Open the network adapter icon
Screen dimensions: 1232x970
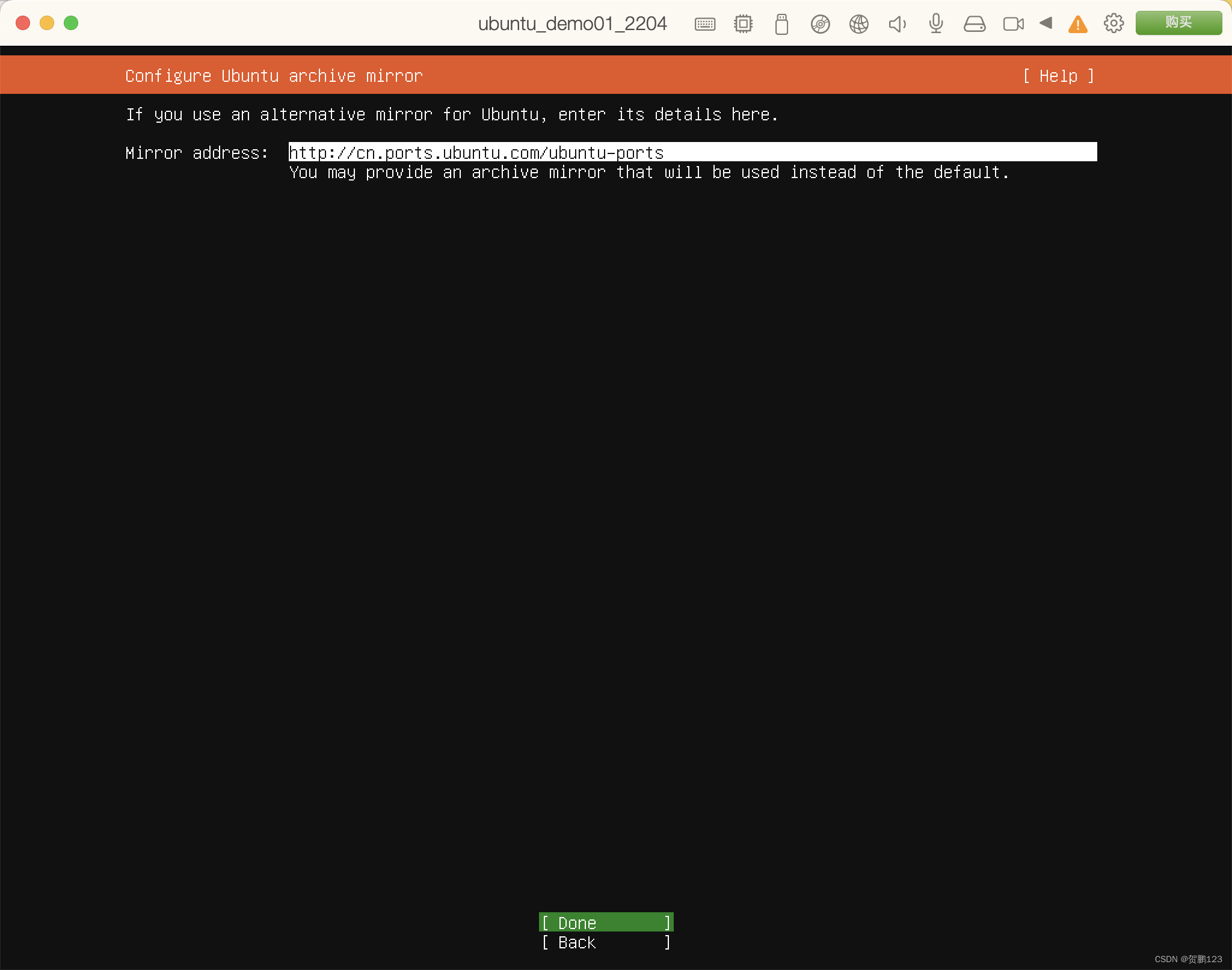point(858,23)
